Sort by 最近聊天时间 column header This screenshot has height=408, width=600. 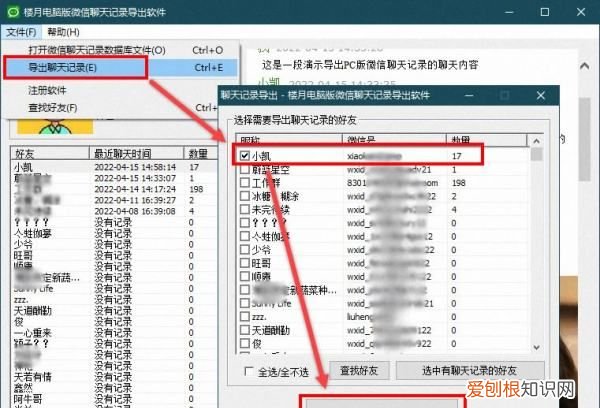[x=137, y=153]
